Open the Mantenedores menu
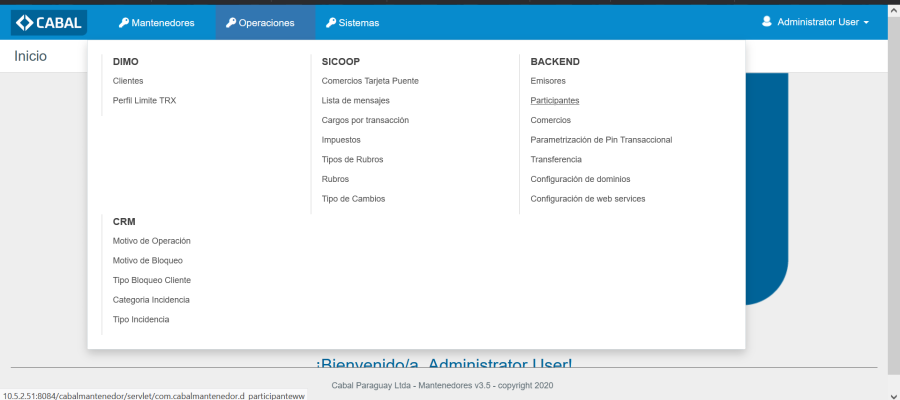The width and height of the screenshot is (900, 400). coord(157,23)
